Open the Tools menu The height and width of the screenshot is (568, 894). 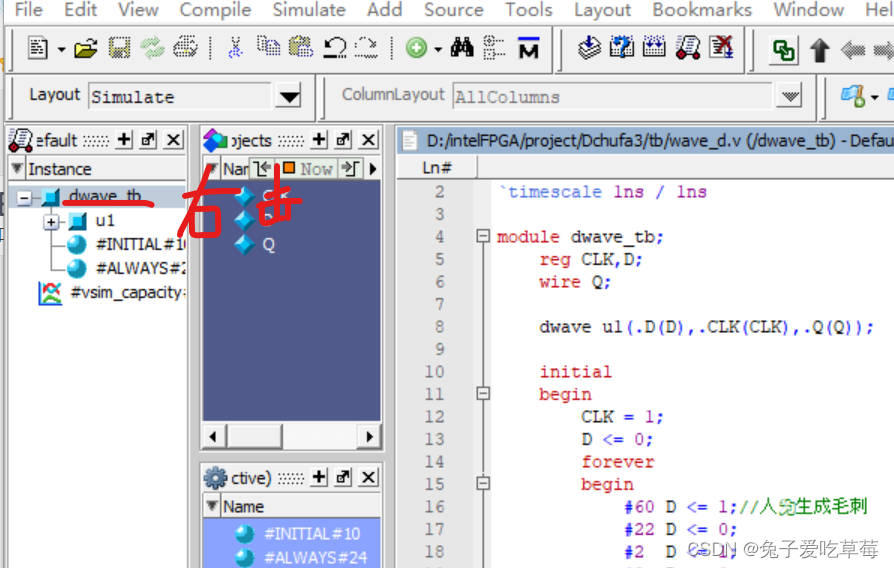coord(529,10)
